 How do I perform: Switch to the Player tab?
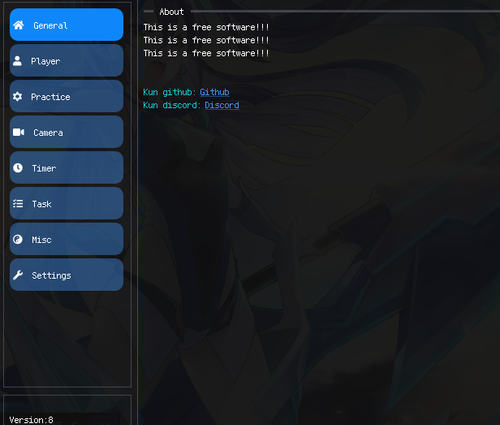(x=67, y=61)
